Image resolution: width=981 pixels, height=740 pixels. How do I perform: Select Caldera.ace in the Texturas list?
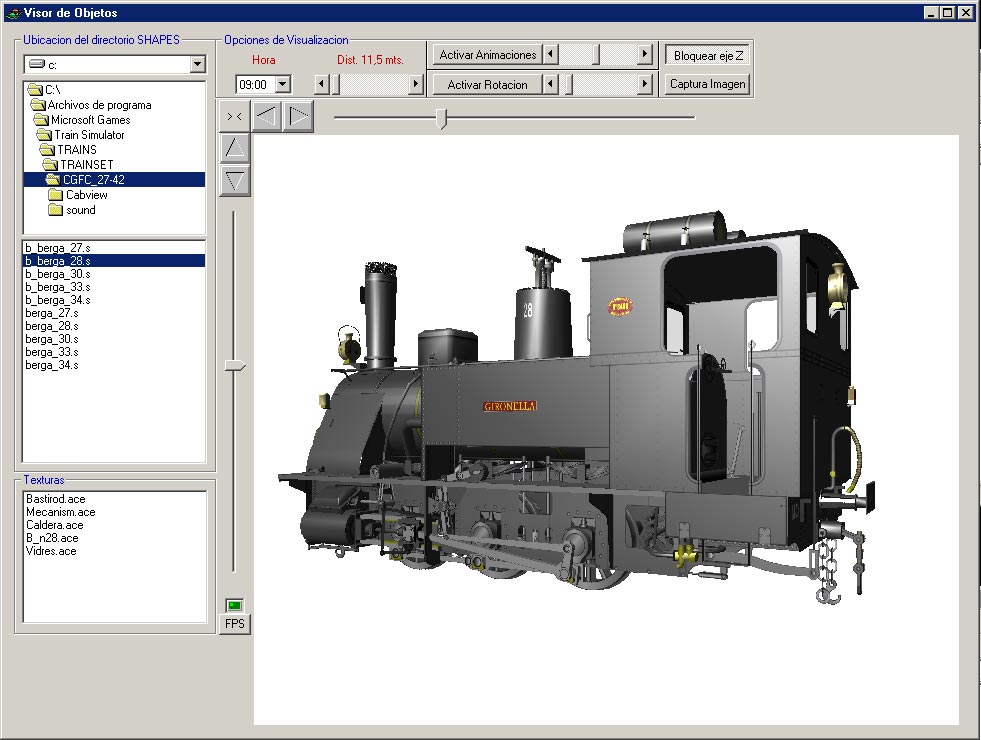pyautogui.click(x=54, y=525)
